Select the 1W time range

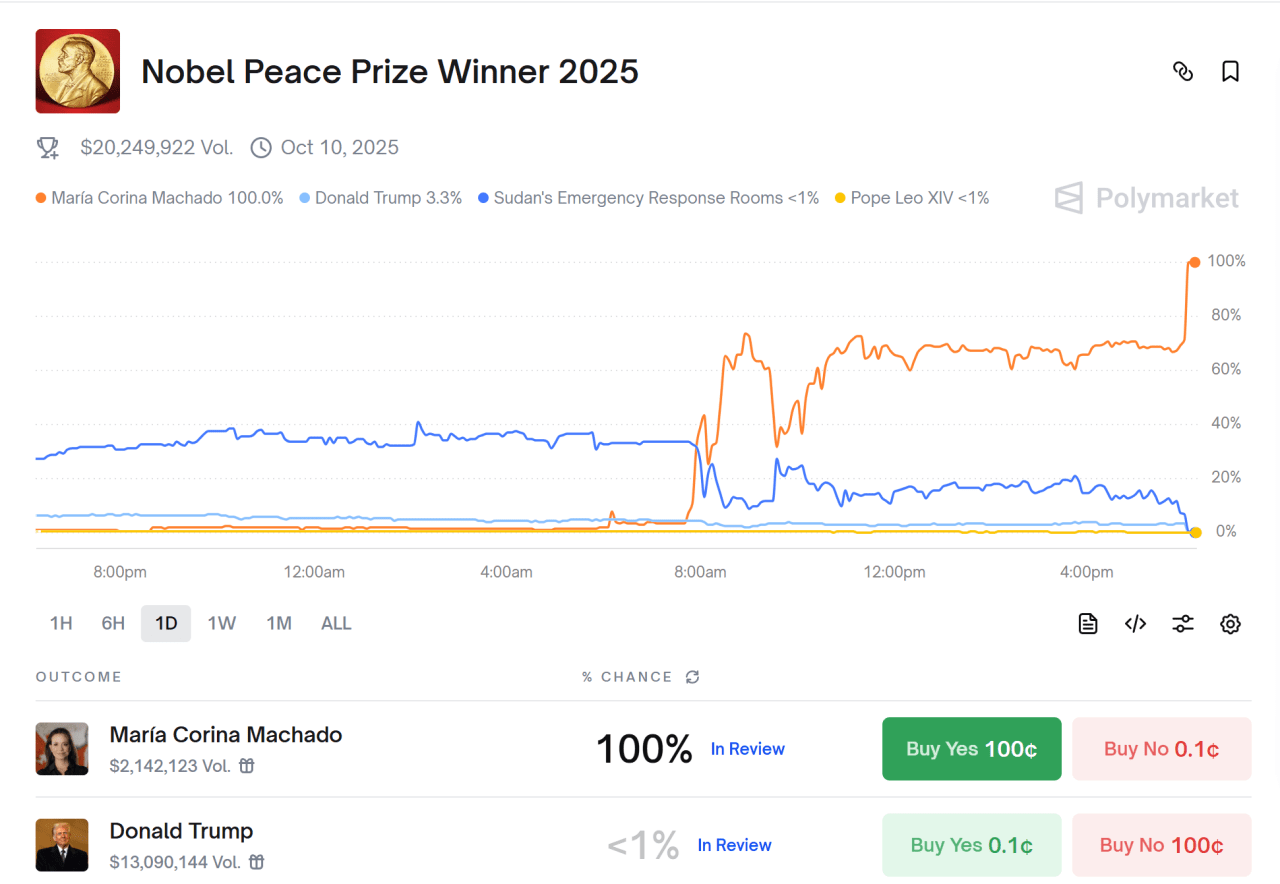pyautogui.click(x=221, y=624)
